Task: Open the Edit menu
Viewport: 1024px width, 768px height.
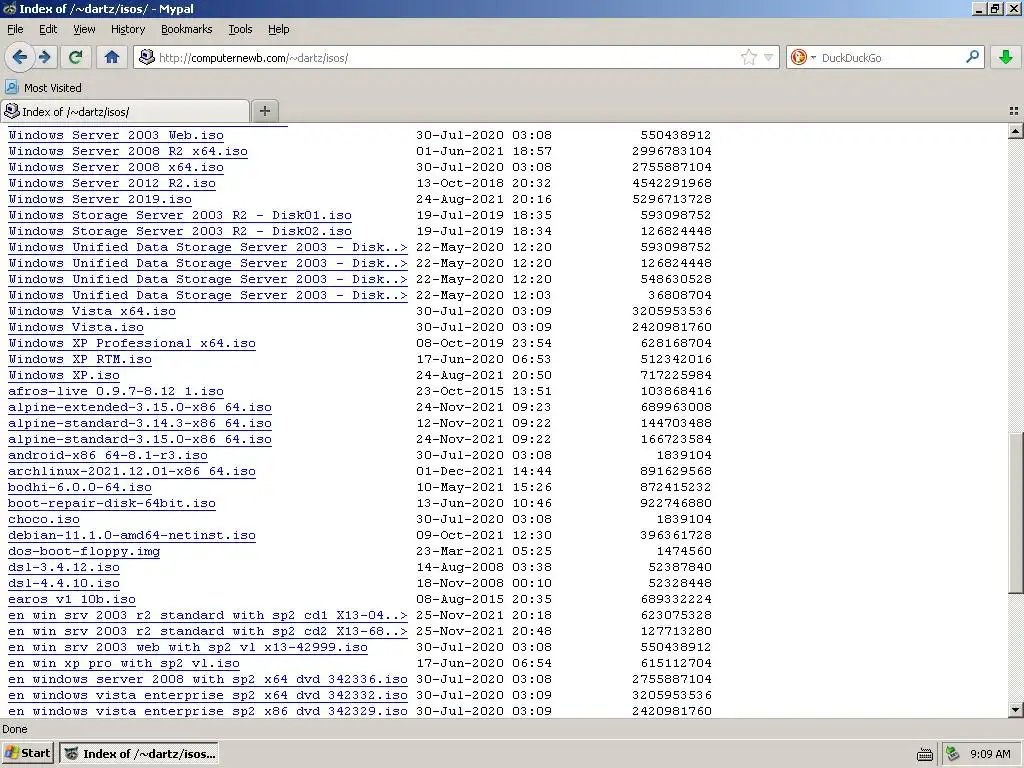Action: (48, 29)
